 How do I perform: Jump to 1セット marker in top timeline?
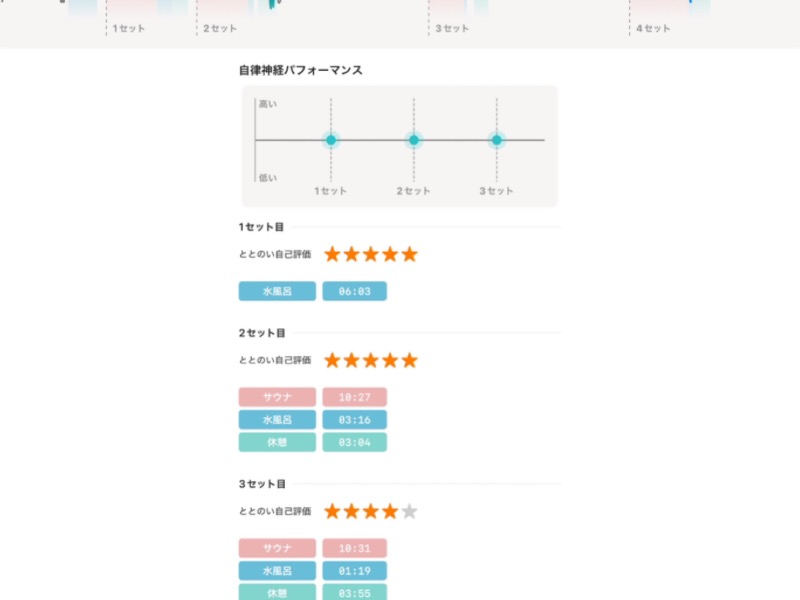click(x=128, y=28)
